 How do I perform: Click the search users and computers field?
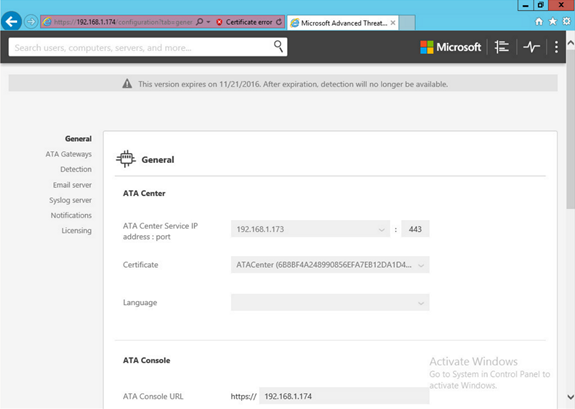148,47
